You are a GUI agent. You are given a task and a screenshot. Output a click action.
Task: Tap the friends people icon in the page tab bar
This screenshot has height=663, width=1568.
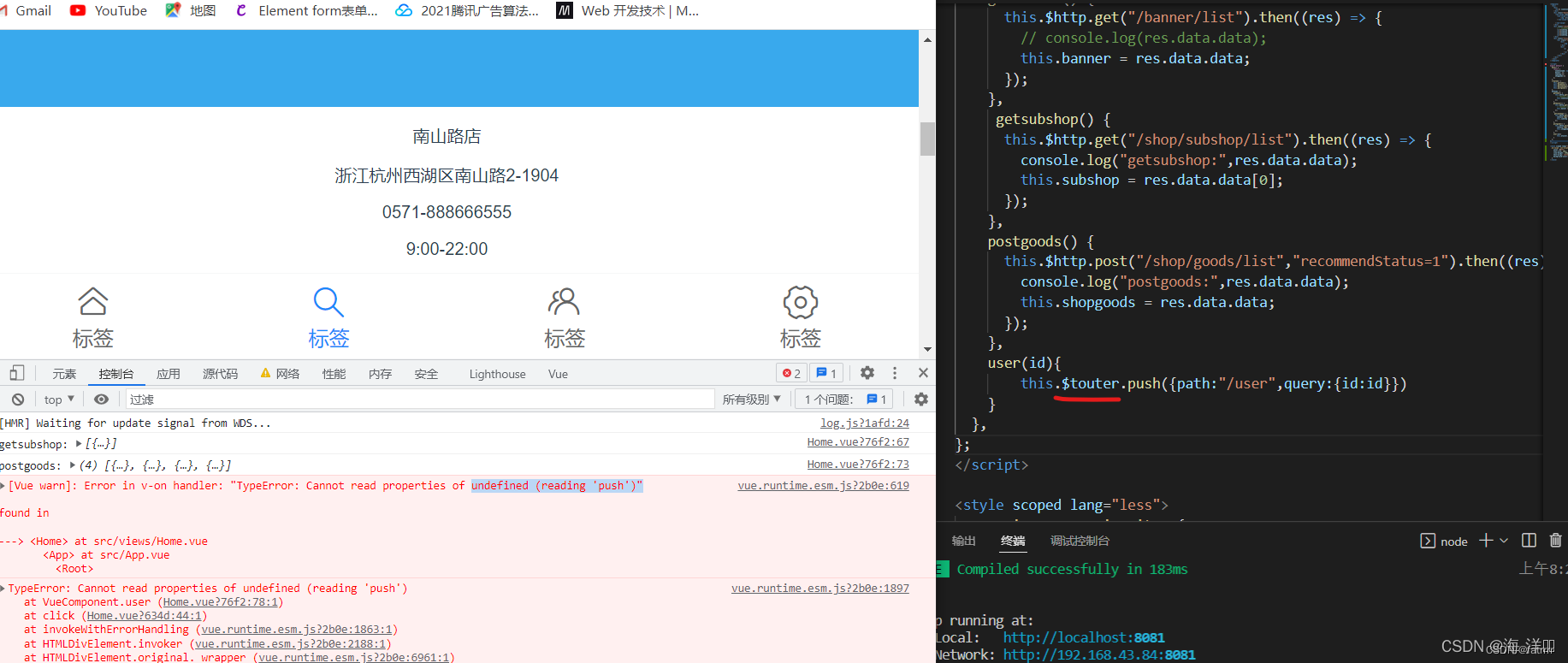565,301
